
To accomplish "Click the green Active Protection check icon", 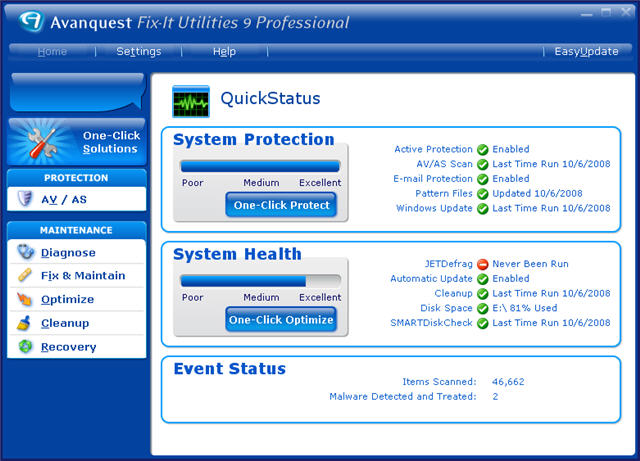I will click(483, 150).
